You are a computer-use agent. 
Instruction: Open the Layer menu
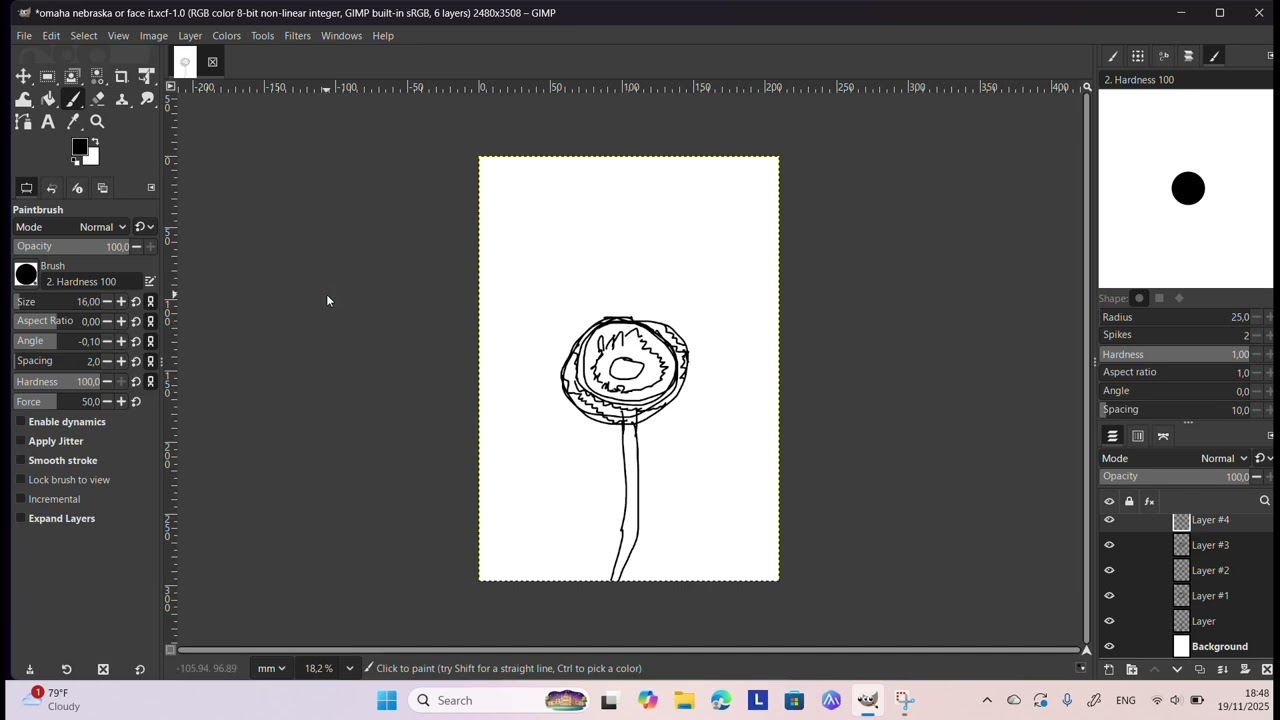pyautogui.click(x=190, y=36)
